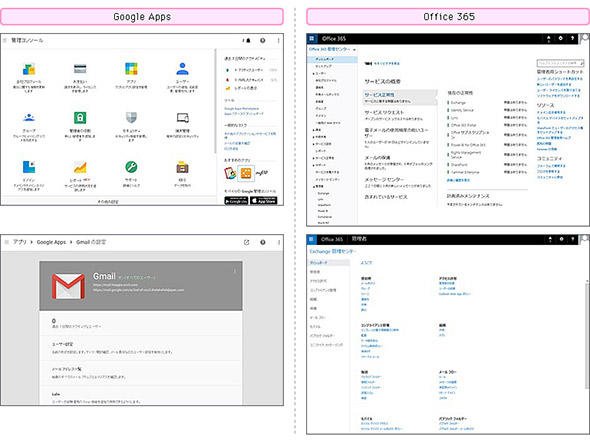Screen dimensions: 590x443
Task: Open the Apps icon in Google Admin console
Action: click(x=131, y=69)
